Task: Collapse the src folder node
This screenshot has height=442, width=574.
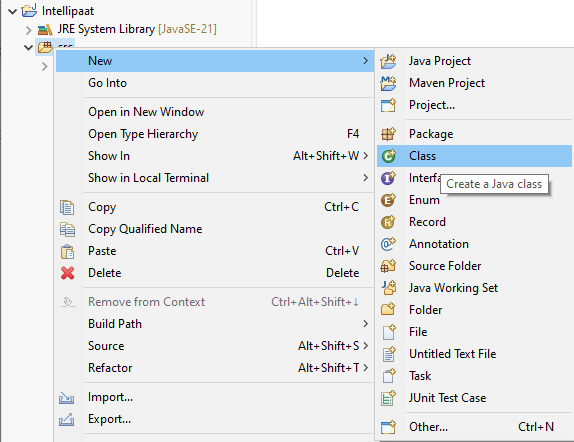Action: tap(29, 47)
